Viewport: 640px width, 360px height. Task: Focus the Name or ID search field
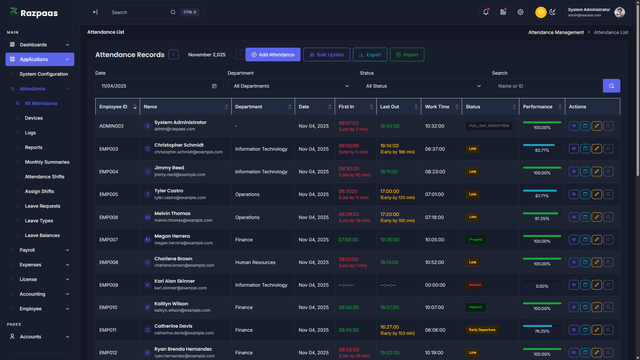point(547,86)
